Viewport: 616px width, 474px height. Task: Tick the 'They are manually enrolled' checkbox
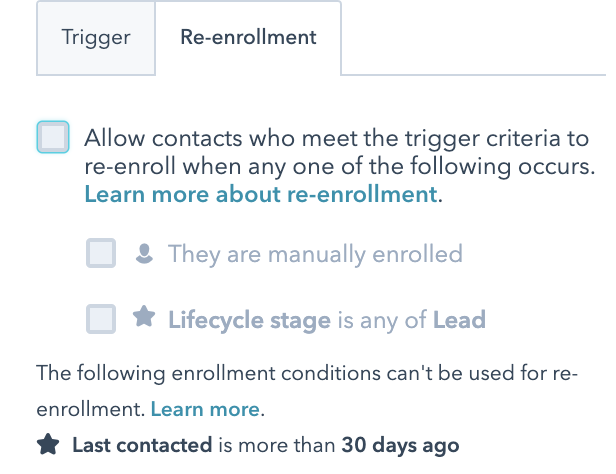pyautogui.click(x=101, y=253)
